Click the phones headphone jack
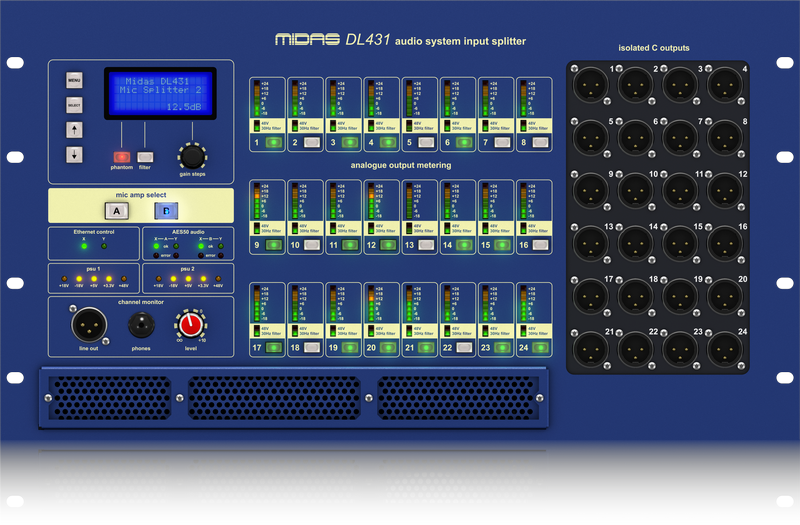800x525 pixels. click(x=141, y=325)
